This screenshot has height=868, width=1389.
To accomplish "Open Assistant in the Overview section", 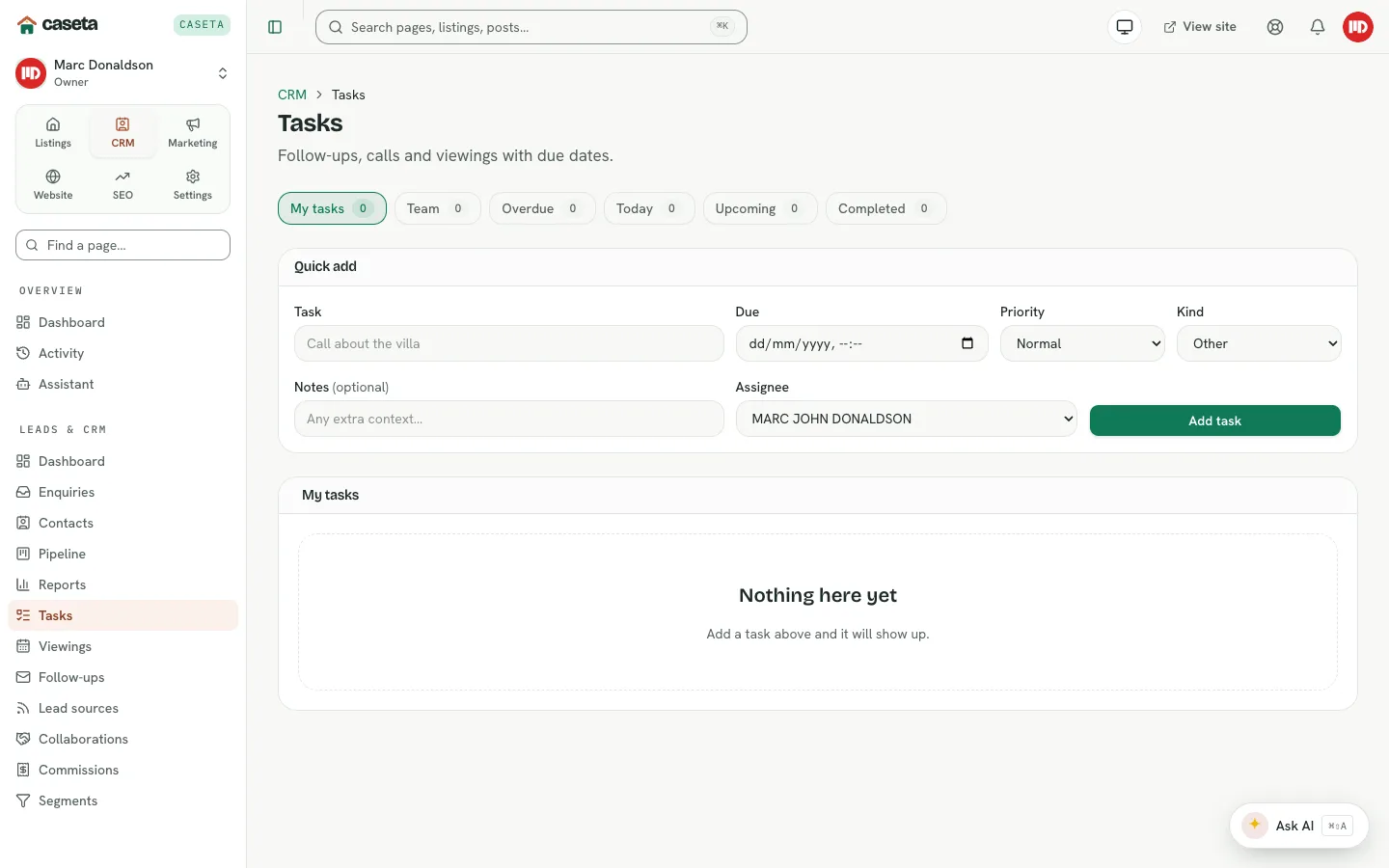I will point(123,384).
